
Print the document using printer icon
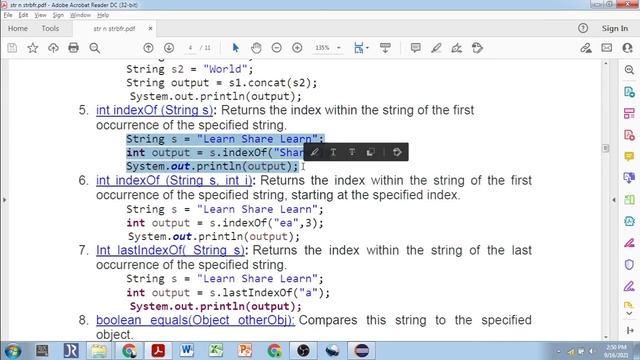[73, 48]
